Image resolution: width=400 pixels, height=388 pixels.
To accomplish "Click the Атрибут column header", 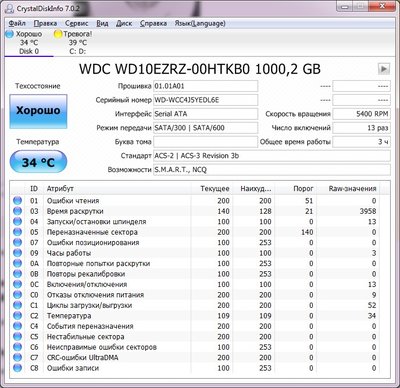I will pos(117,189).
